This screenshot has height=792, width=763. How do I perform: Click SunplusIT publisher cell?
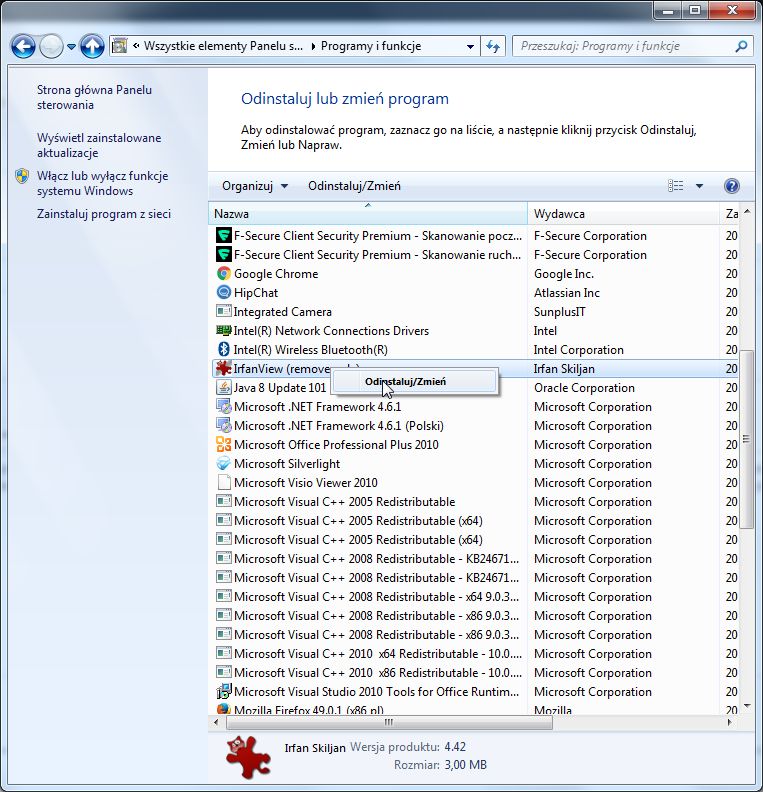point(559,312)
